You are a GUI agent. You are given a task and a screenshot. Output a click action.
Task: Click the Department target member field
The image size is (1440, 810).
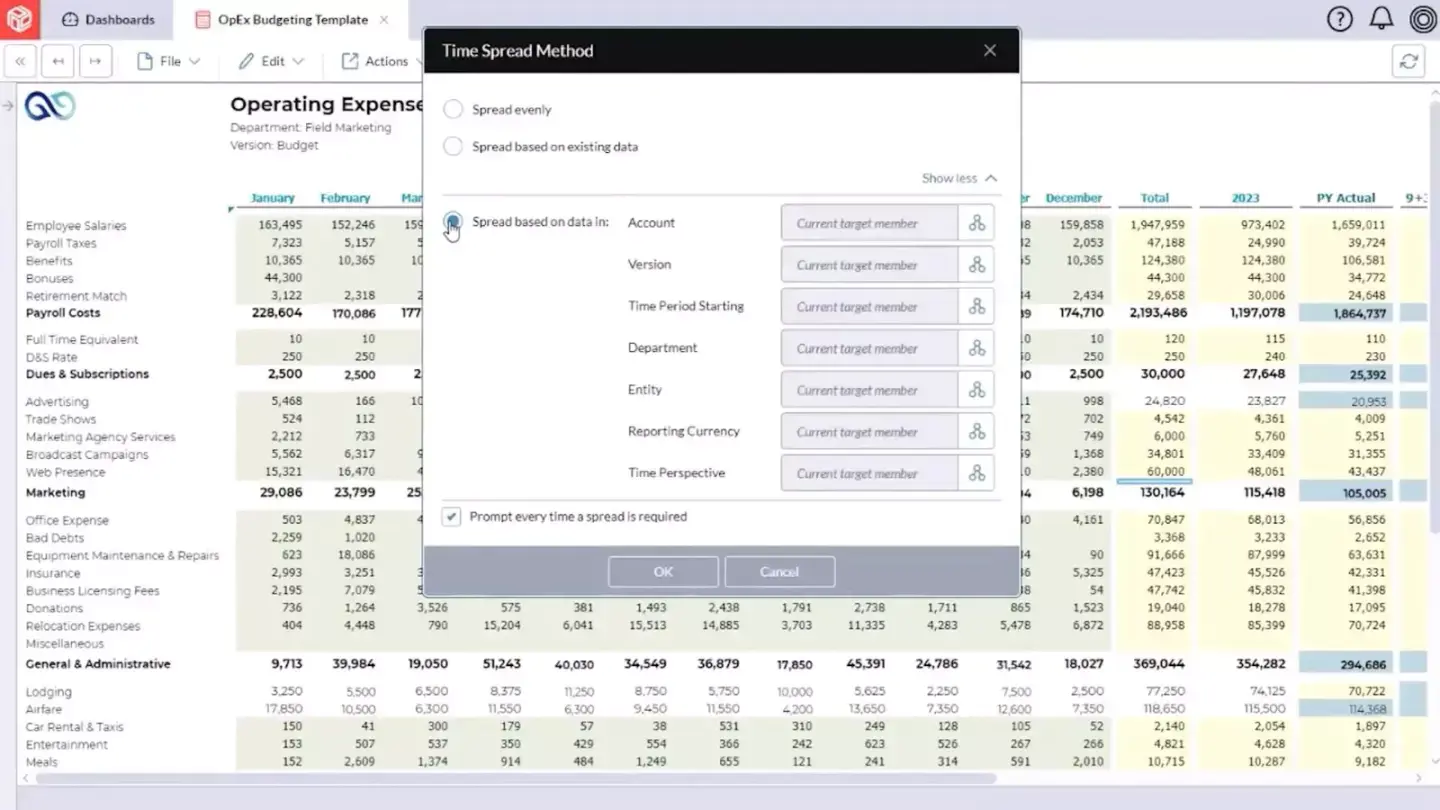(869, 349)
